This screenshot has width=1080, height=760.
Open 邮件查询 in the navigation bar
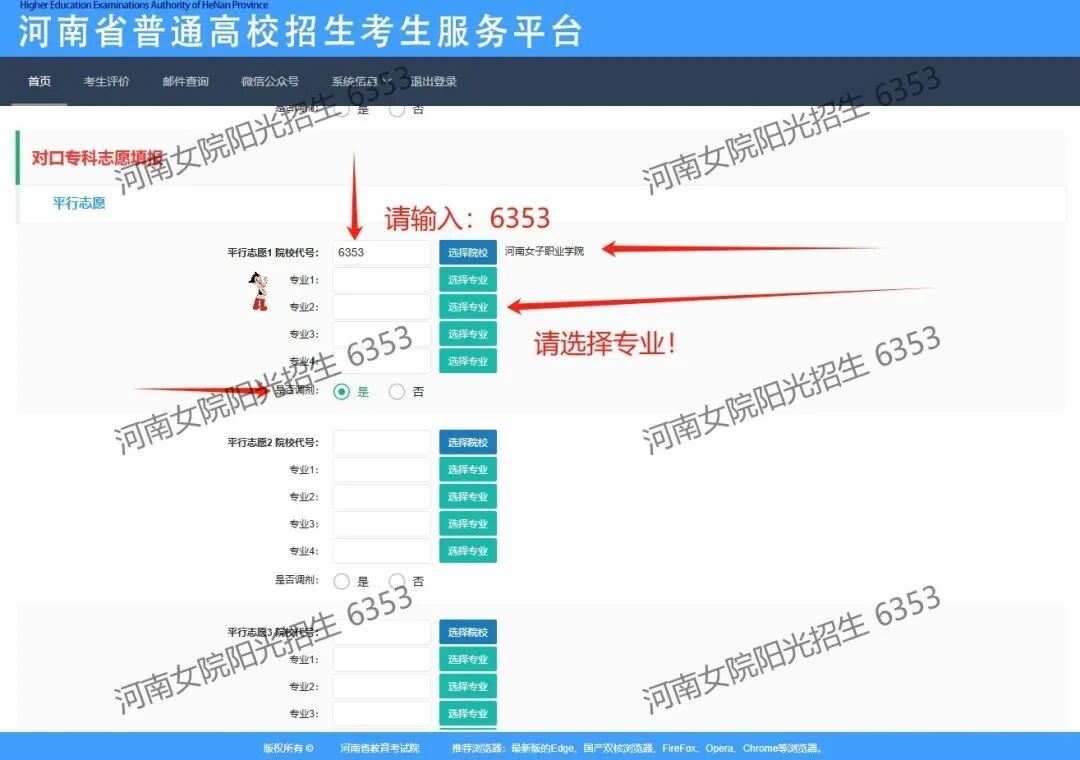click(186, 82)
